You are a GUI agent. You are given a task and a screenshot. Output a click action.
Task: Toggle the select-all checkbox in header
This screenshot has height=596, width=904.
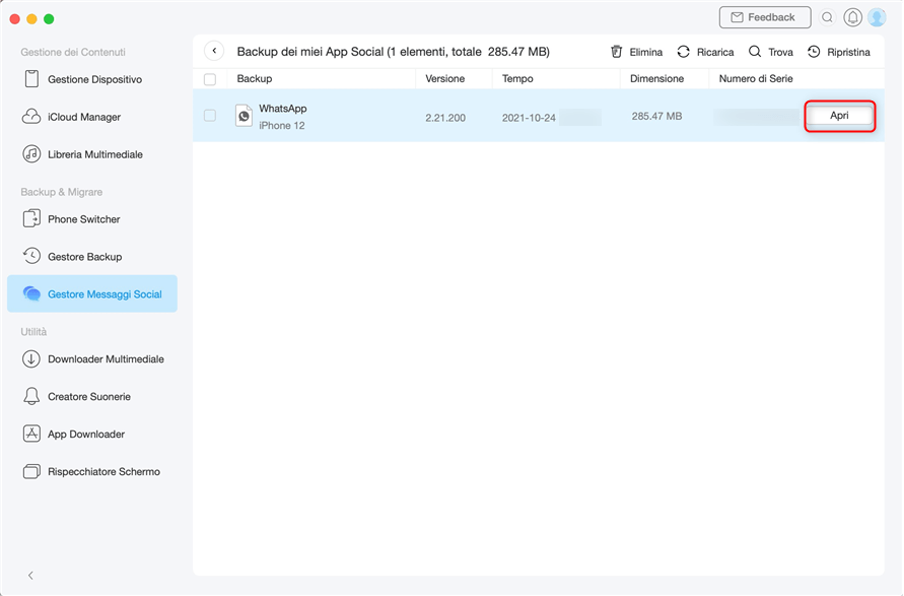click(210, 79)
